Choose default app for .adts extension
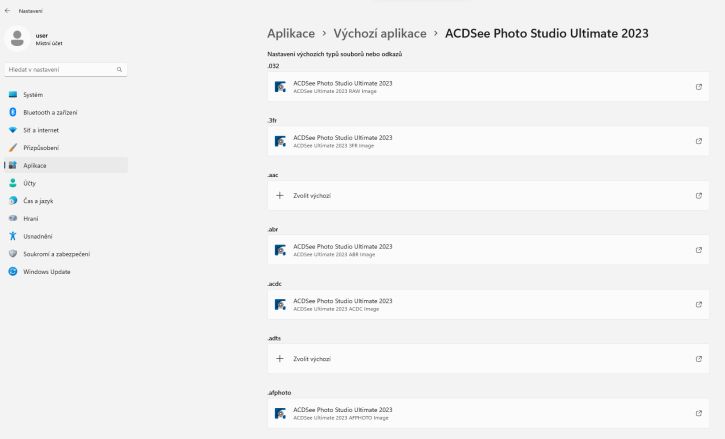 [x=488, y=359]
